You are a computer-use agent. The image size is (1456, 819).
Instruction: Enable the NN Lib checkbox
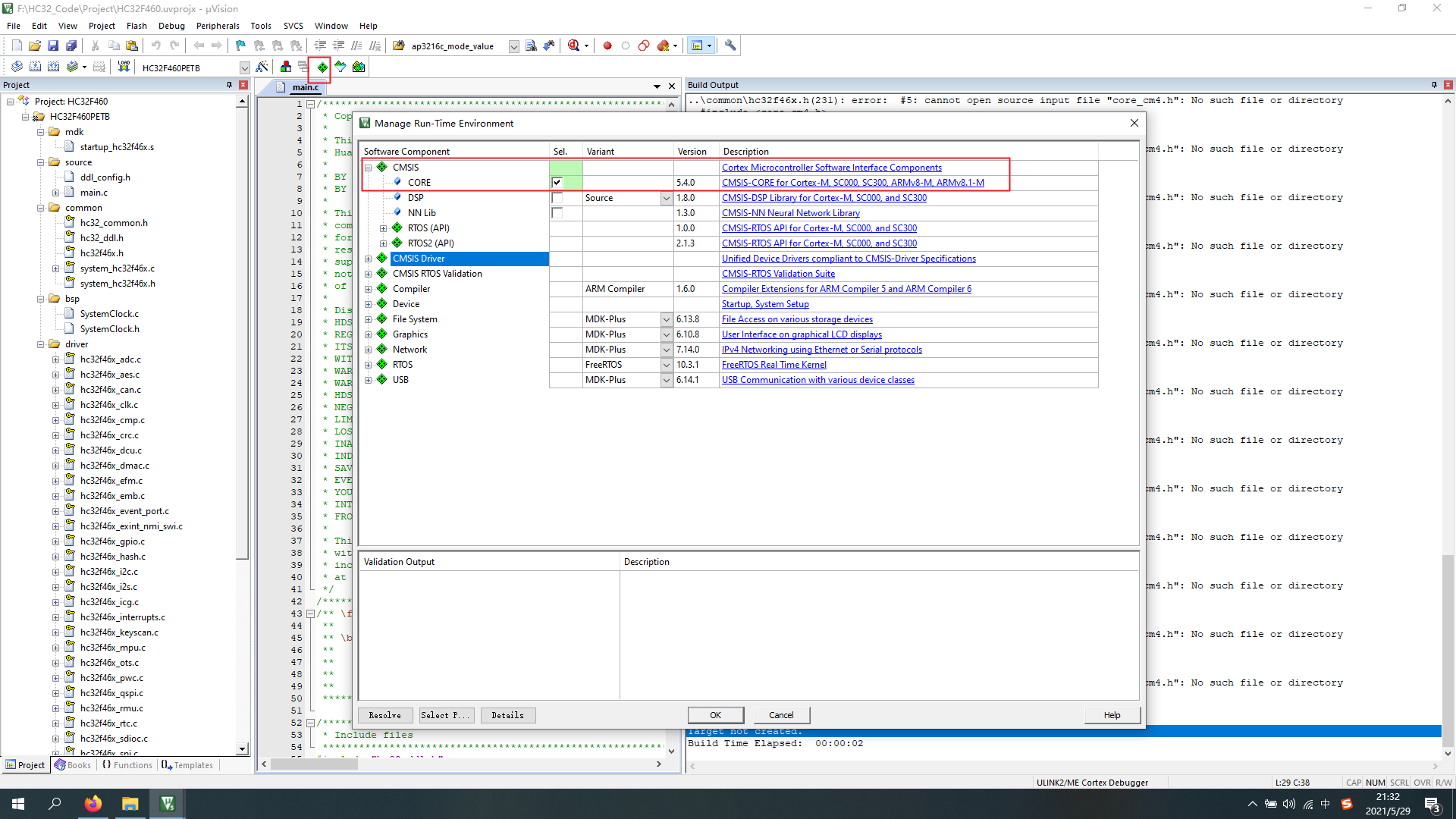tap(557, 213)
